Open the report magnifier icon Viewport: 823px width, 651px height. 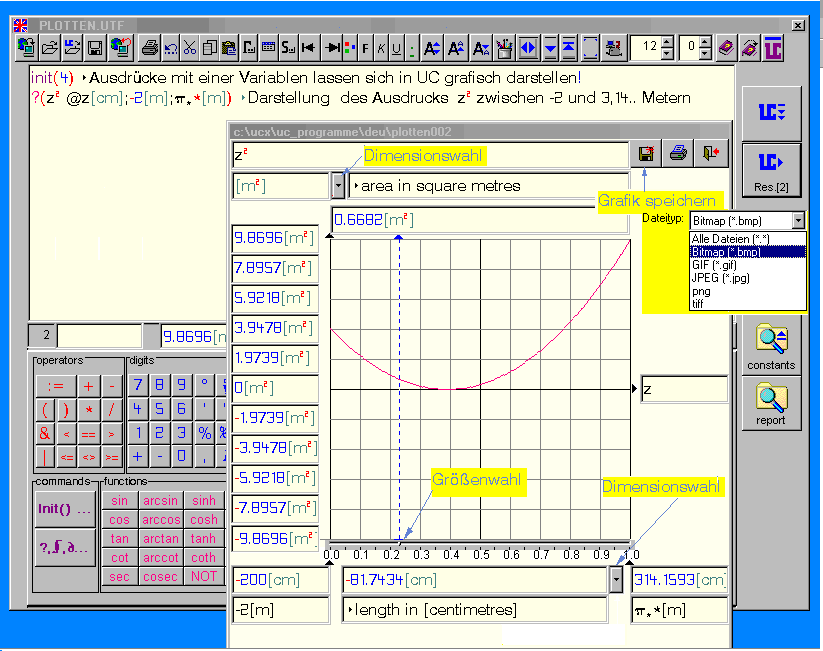[x=771, y=403]
